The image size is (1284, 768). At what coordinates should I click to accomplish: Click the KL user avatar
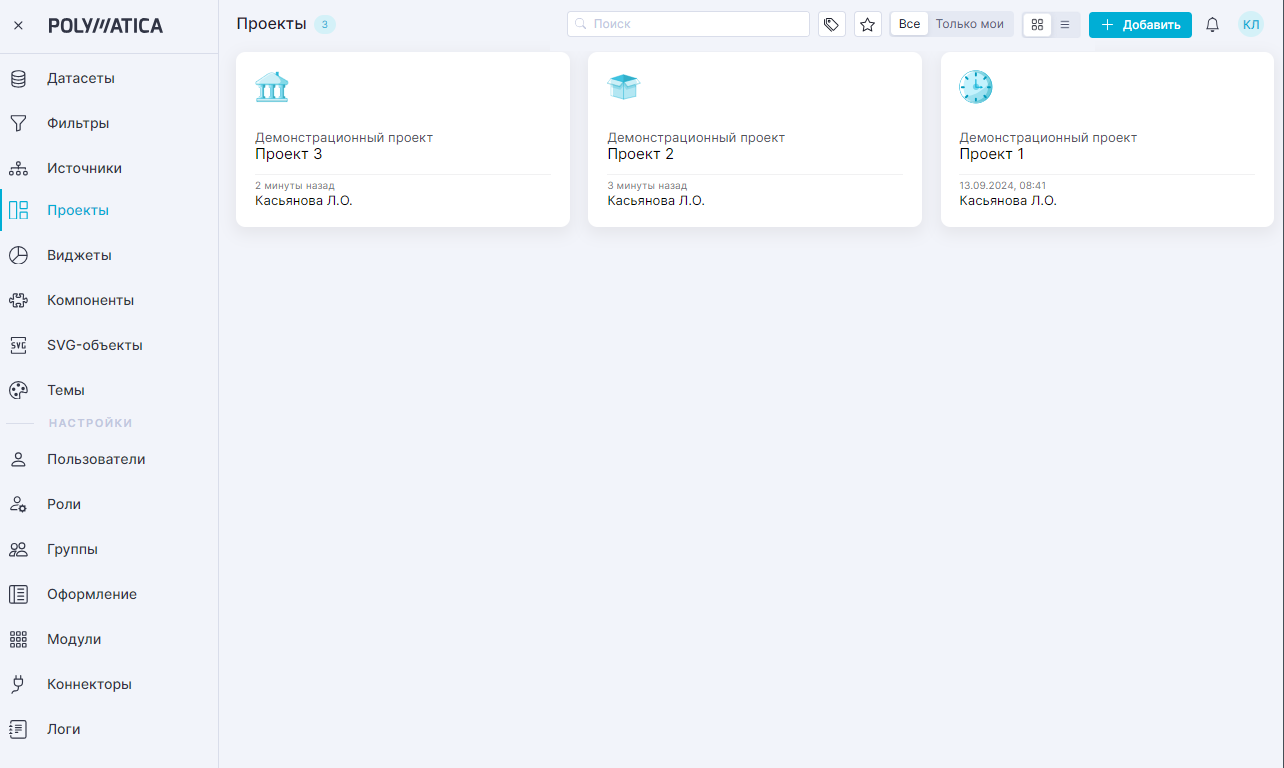pyautogui.click(x=1251, y=25)
